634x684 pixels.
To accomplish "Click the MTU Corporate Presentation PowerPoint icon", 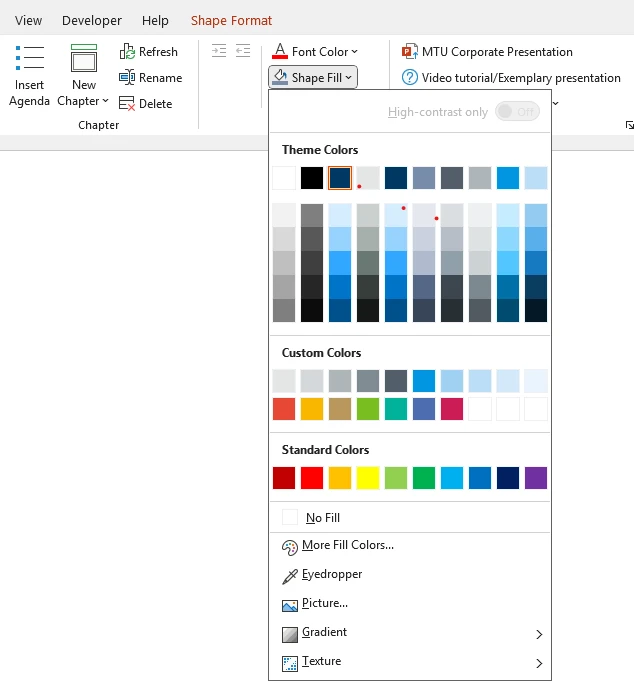I will point(409,51).
